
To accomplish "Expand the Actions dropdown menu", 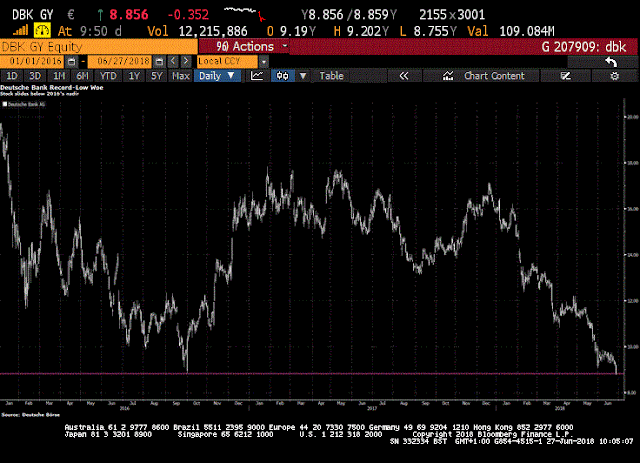I will 244,47.
